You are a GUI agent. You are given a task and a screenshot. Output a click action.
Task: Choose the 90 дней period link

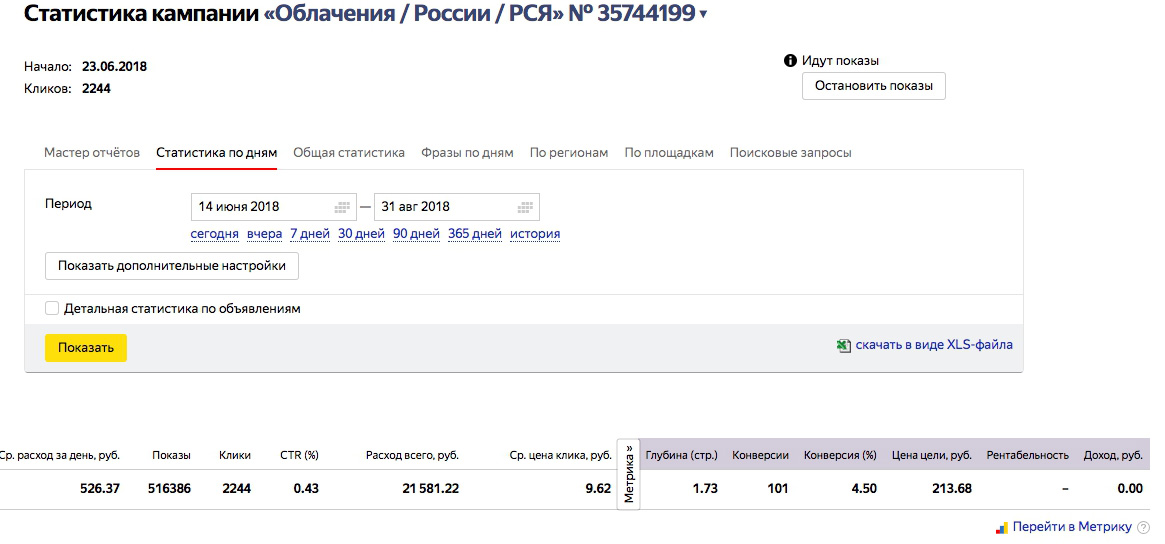(416, 234)
